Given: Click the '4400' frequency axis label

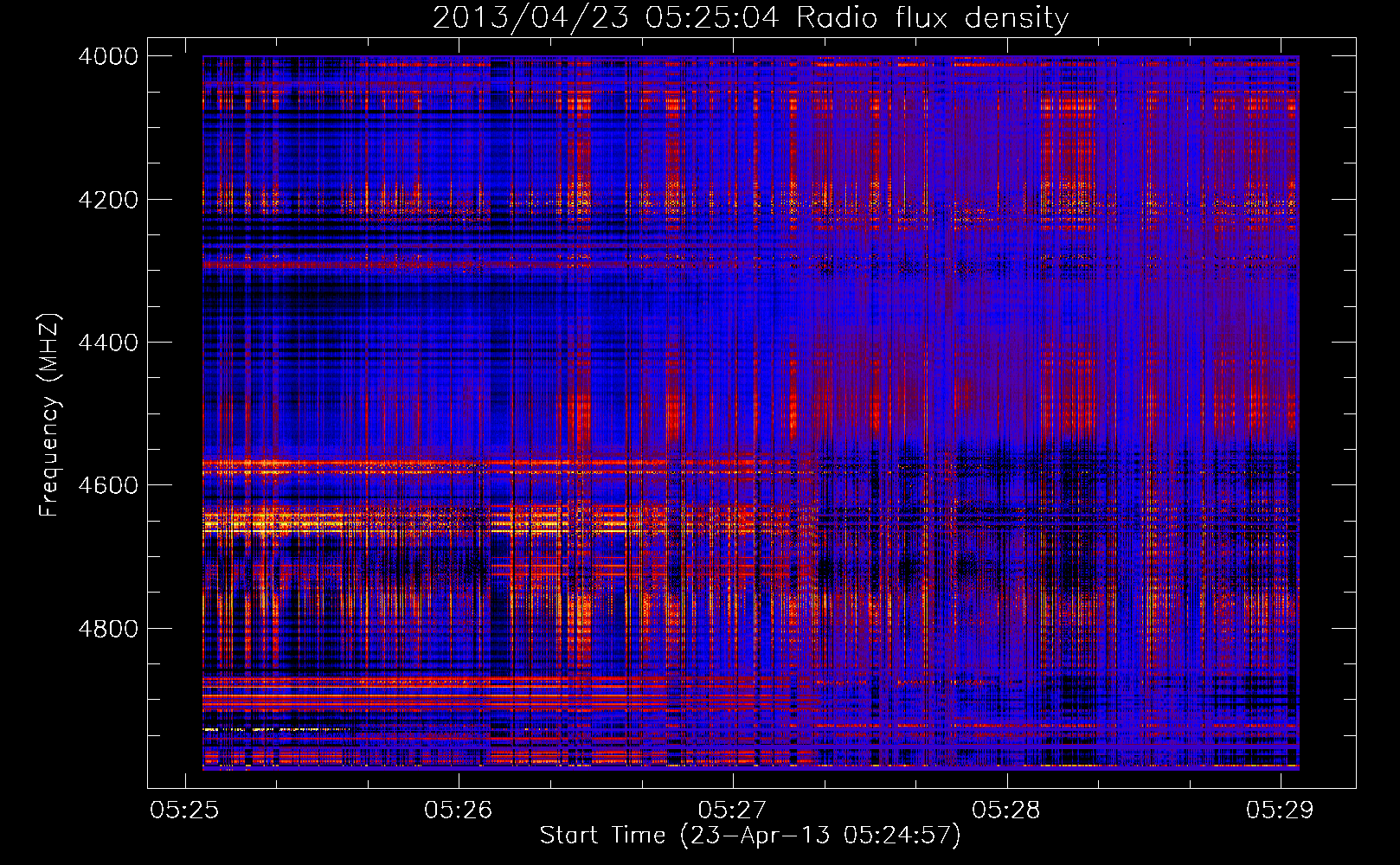Looking at the screenshot, I should coord(108,343).
